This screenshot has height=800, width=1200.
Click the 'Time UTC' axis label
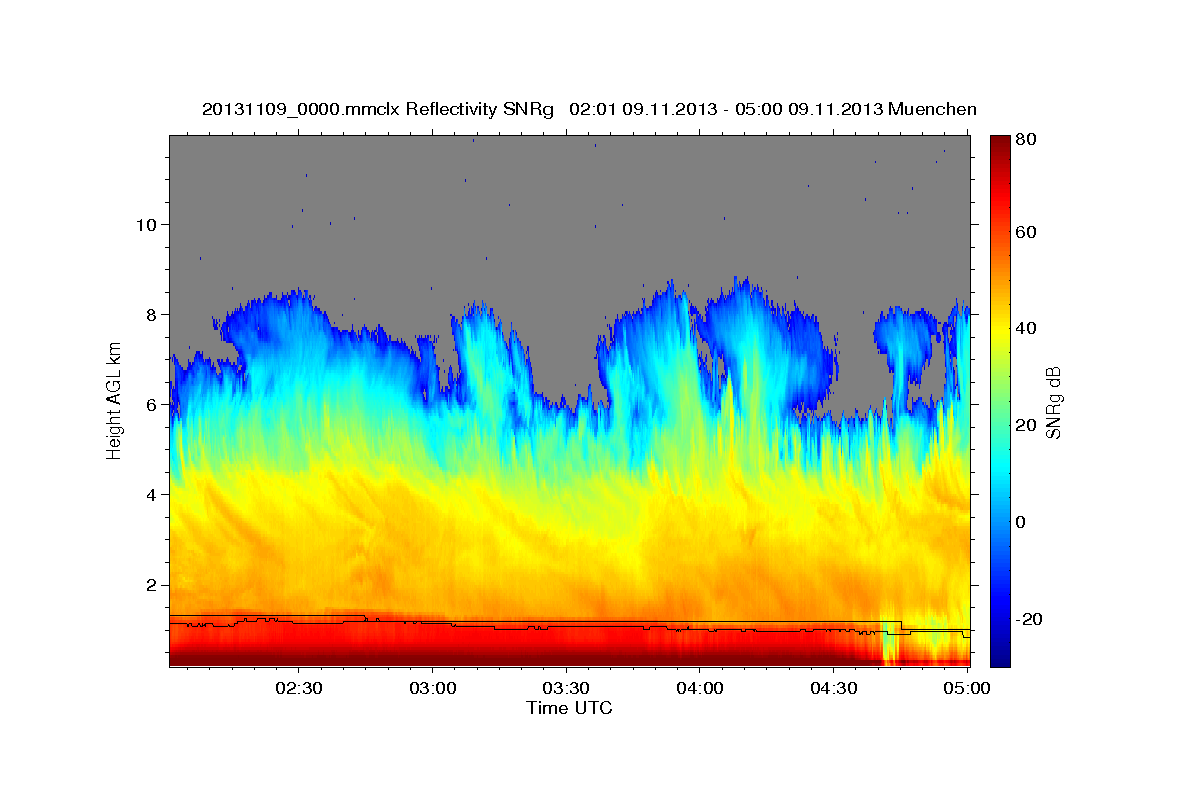569,708
